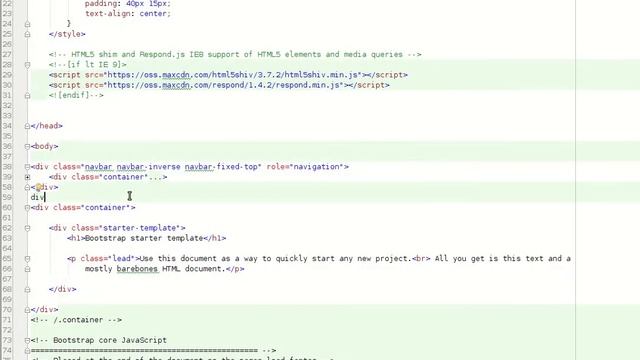Click the 'Bootstrap core JavaScript' comment text

coord(110,340)
